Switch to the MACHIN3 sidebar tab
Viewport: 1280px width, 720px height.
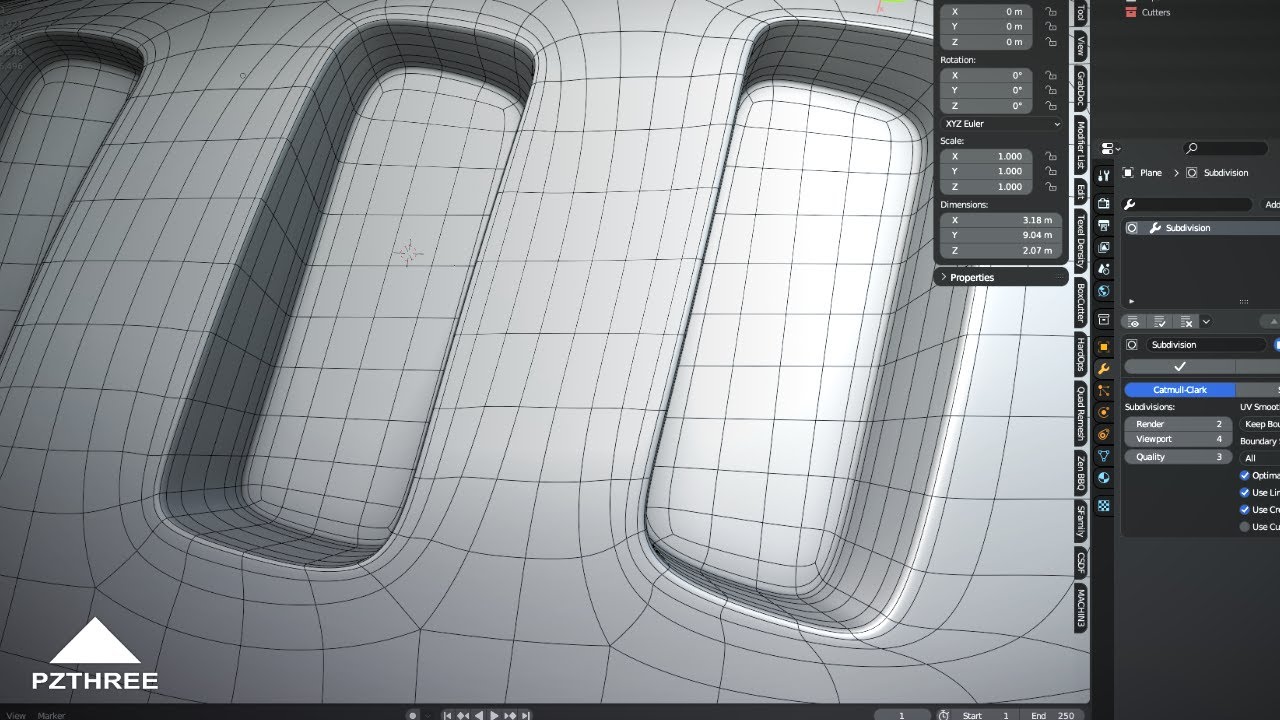[1081, 607]
